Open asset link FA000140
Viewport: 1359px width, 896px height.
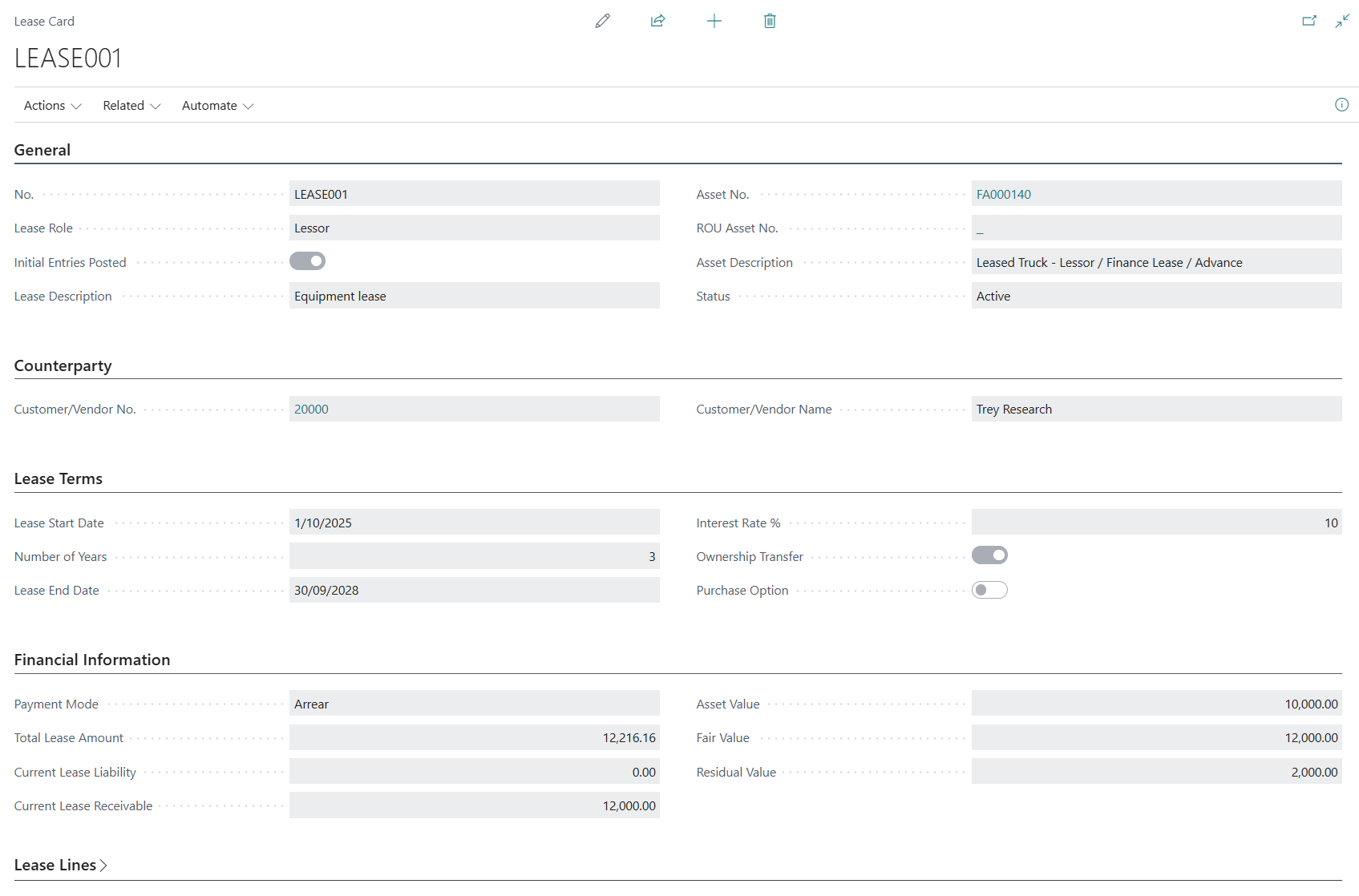pos(1003,194)
